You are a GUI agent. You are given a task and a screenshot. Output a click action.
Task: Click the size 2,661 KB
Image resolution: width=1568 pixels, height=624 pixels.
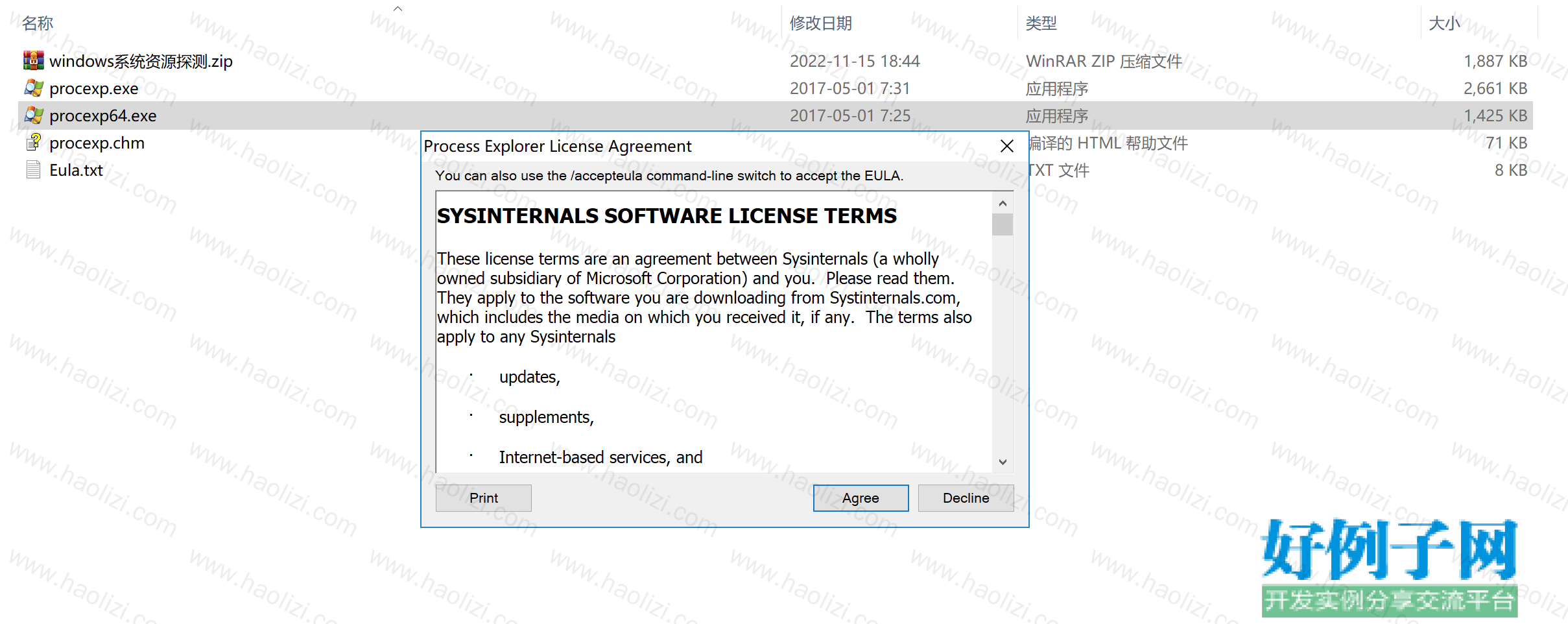[1495, 88]
